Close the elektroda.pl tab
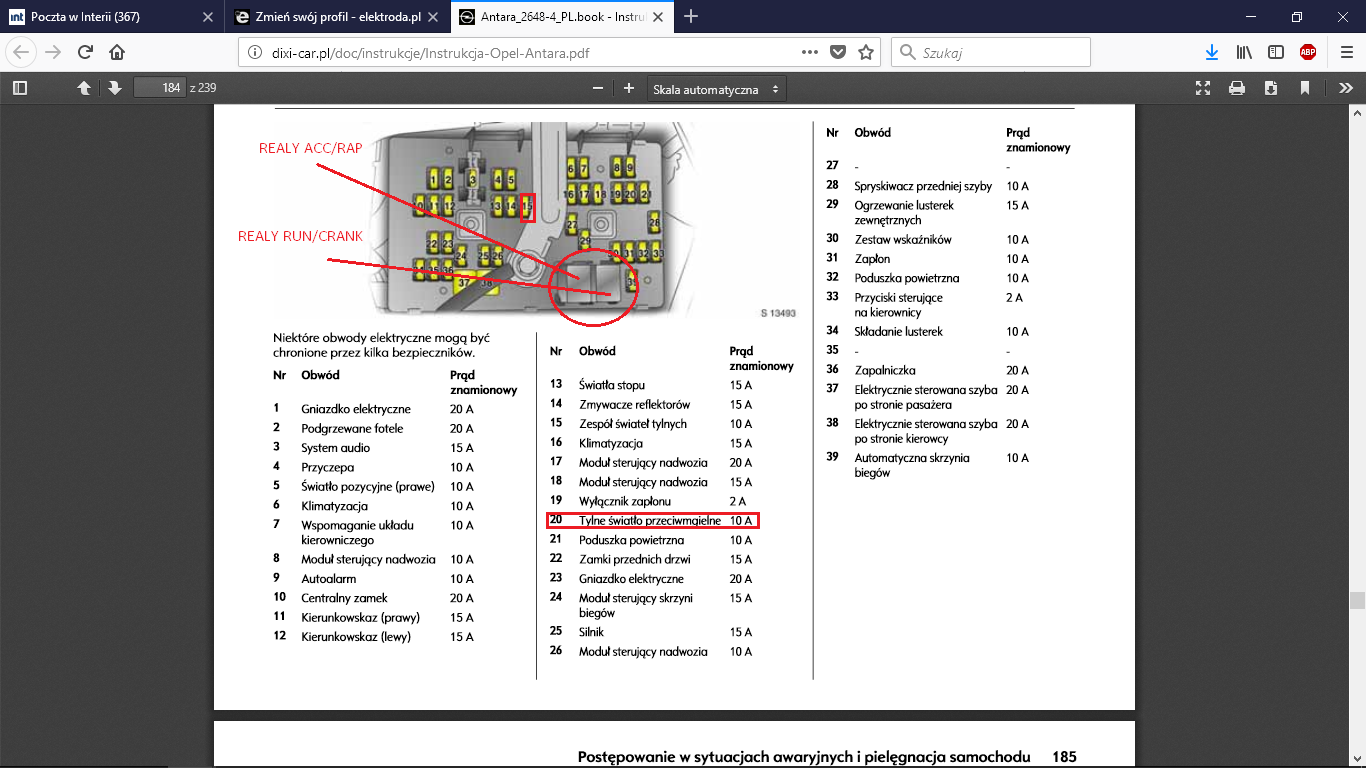The width and height of the screenshot is (1366, 768). coord(433,17)
